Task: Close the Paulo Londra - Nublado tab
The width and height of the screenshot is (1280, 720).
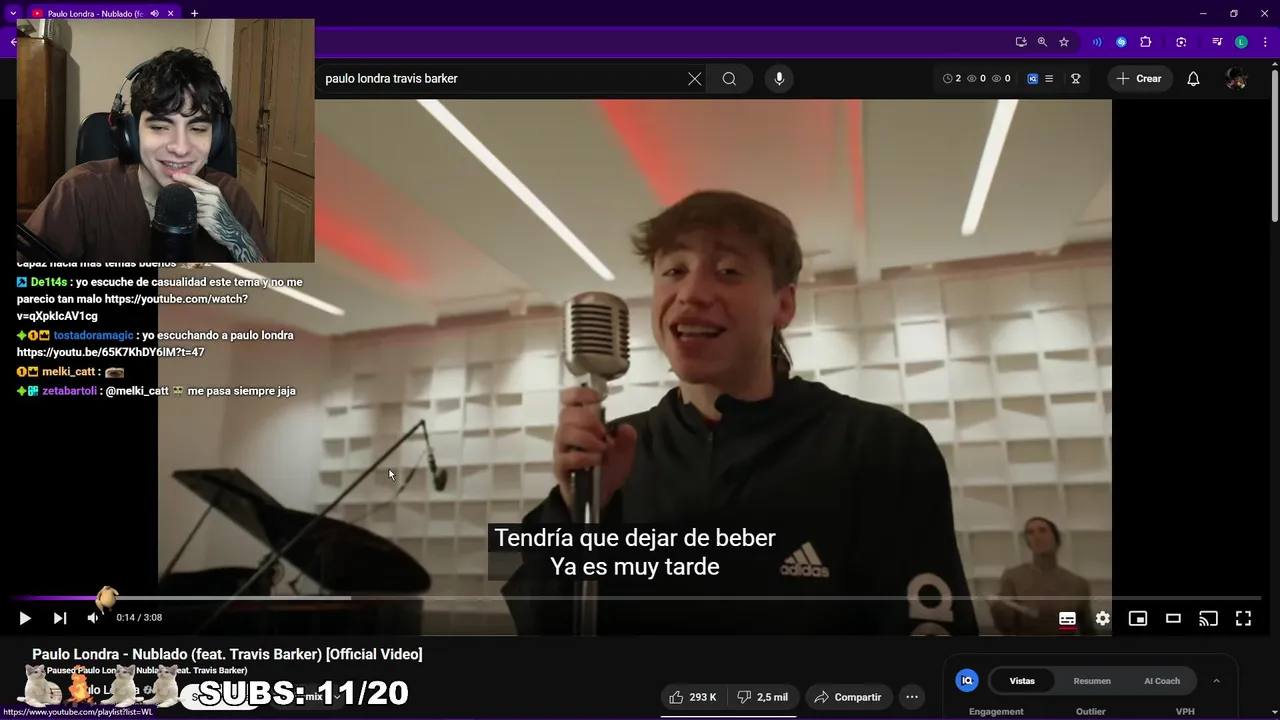Action: (171, 13)
